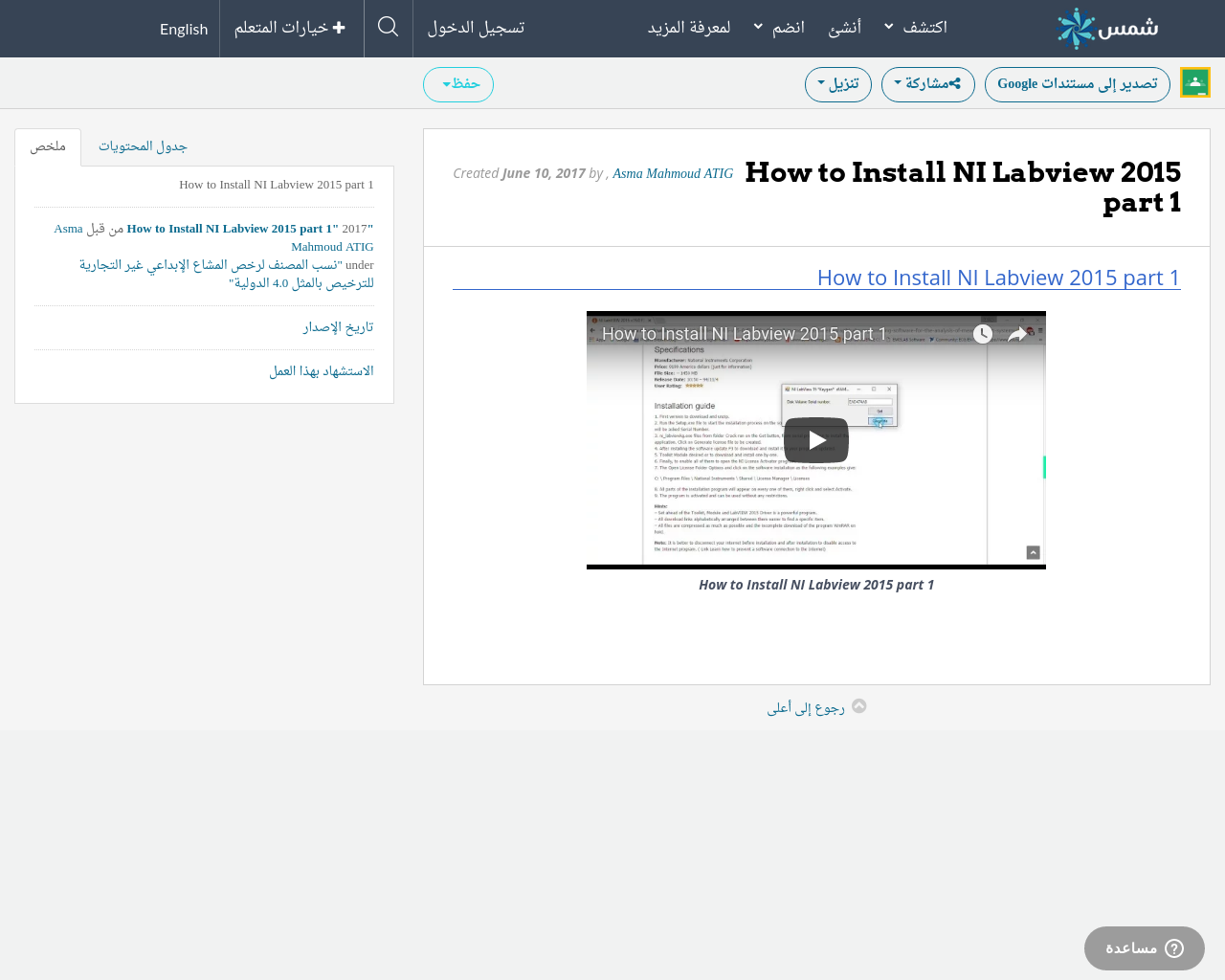Click تصدير إلى مستندات Google button
This screenshot has height=980, width=1225.
pyautogui.click(x=1078, y=84)
